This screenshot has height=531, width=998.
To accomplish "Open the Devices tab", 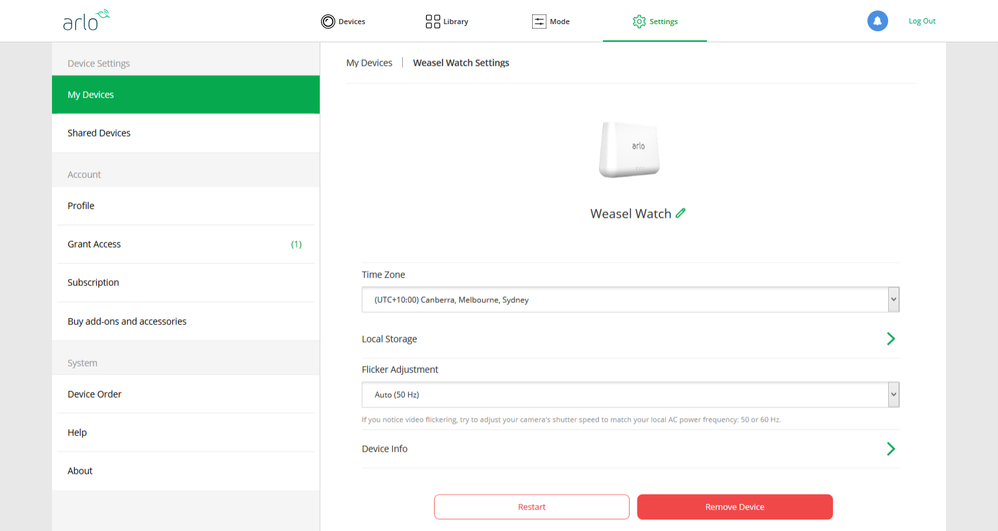I will pos(343,22).
